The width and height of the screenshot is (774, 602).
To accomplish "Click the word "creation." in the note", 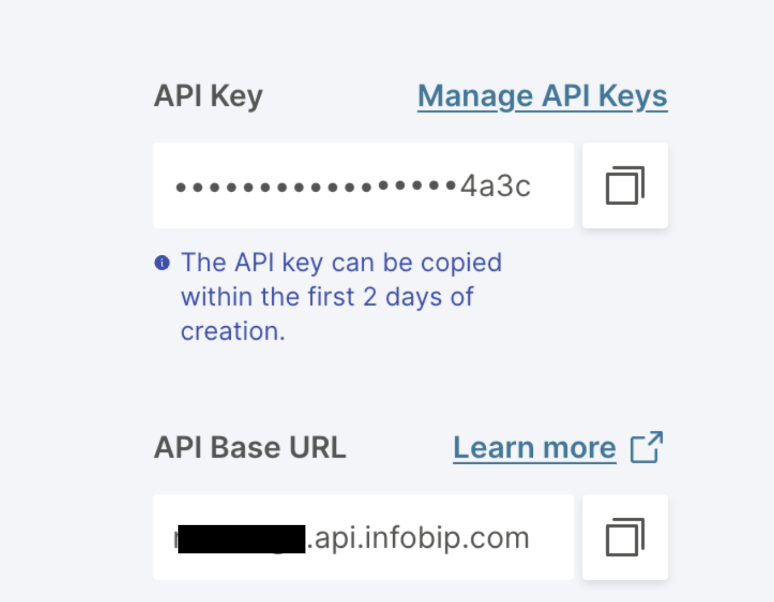I will pyautogui.click(x=233, y=331).
